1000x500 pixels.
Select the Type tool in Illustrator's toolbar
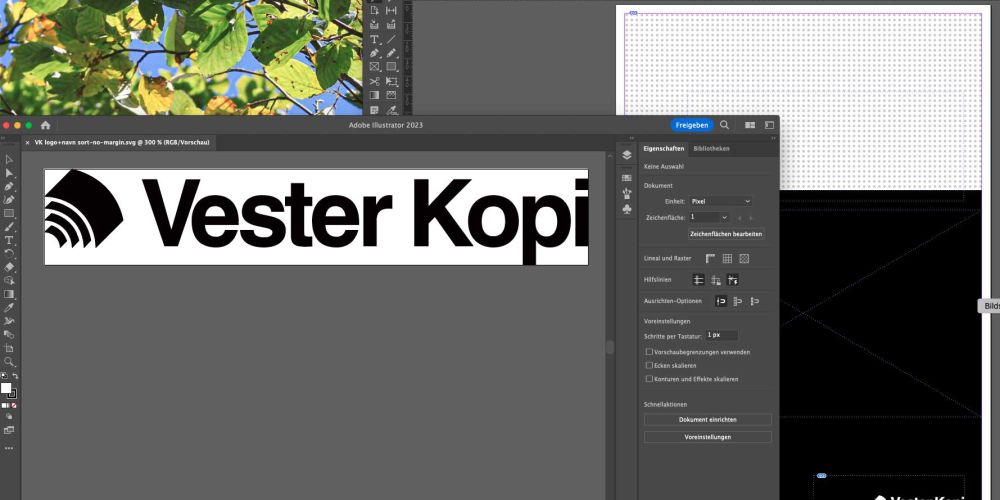[x=9, y=240]
